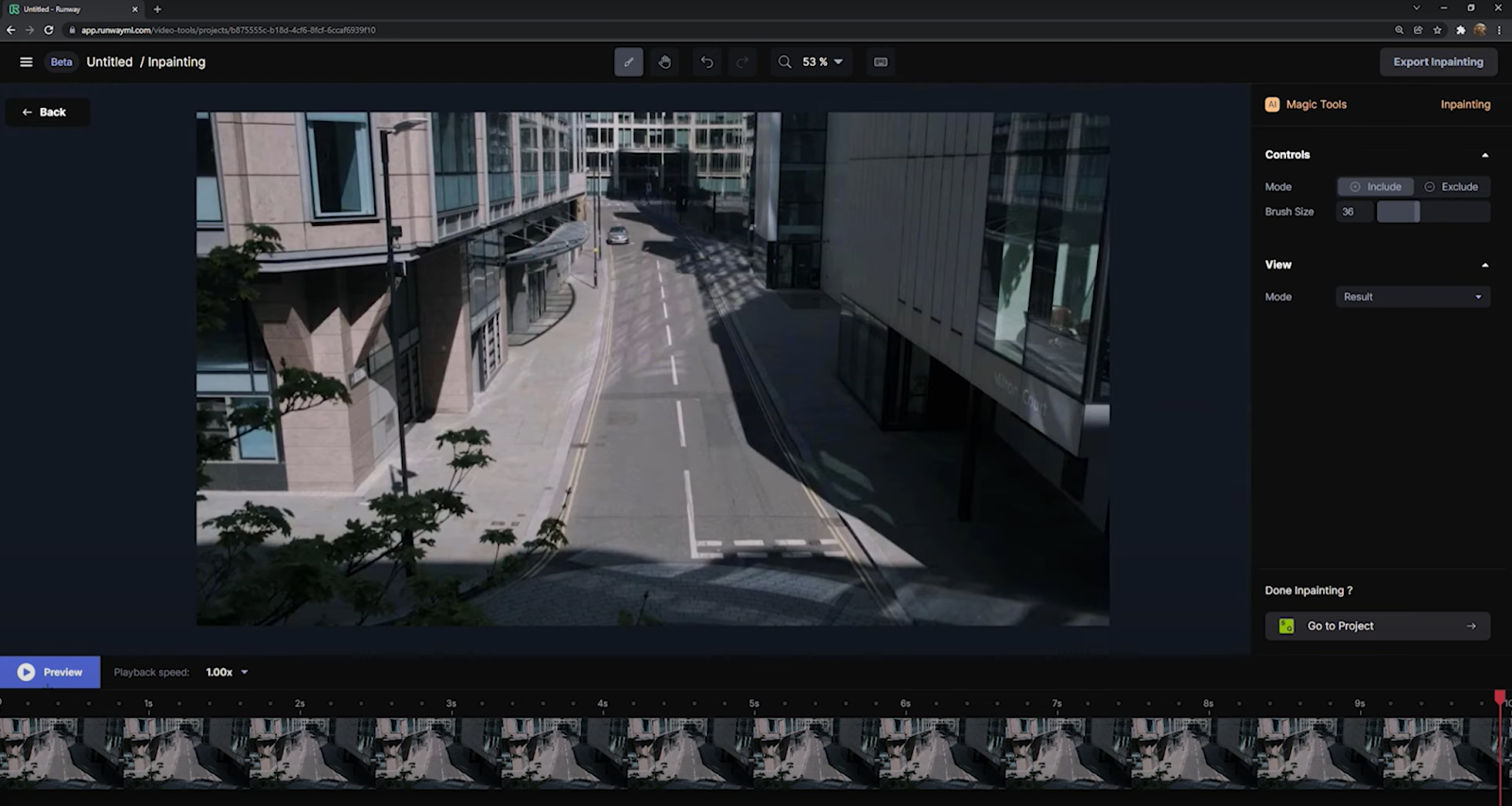Click Export Inpainting button
This screenshot has width=1512, height=806.
1437,62
